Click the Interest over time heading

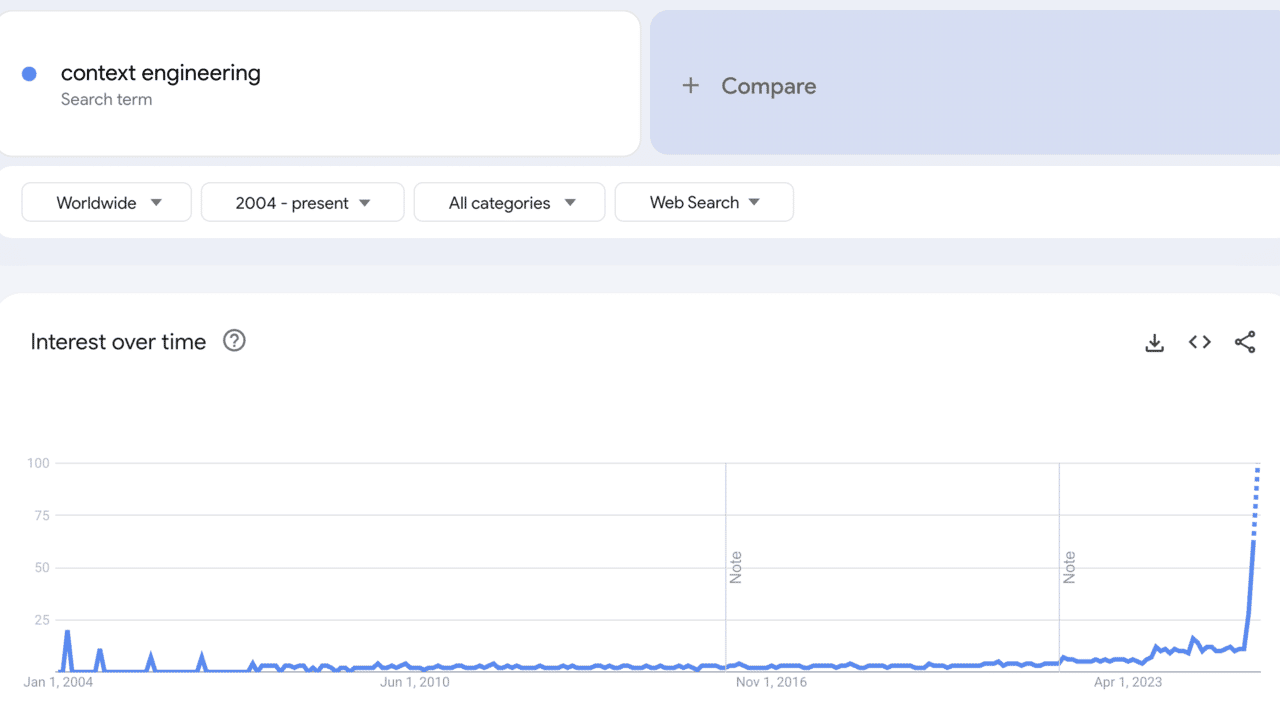pos(118,342)
